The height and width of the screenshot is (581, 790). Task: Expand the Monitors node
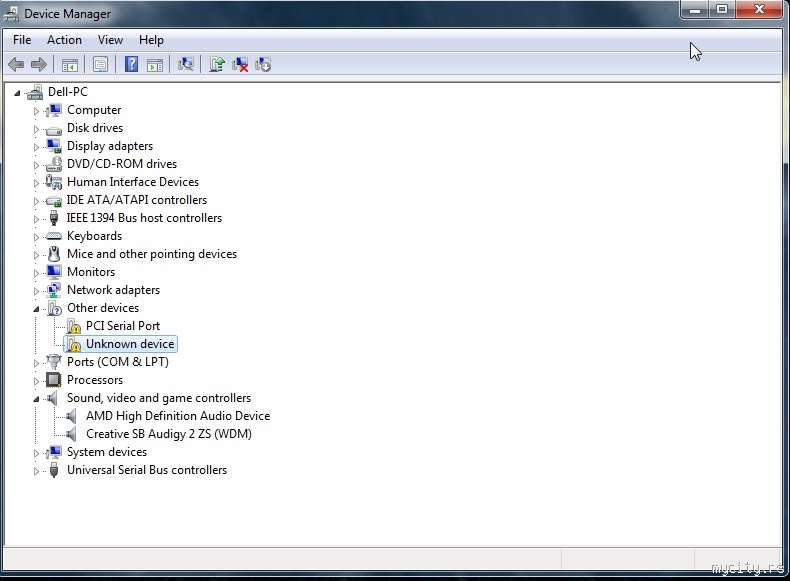[36, 273]
